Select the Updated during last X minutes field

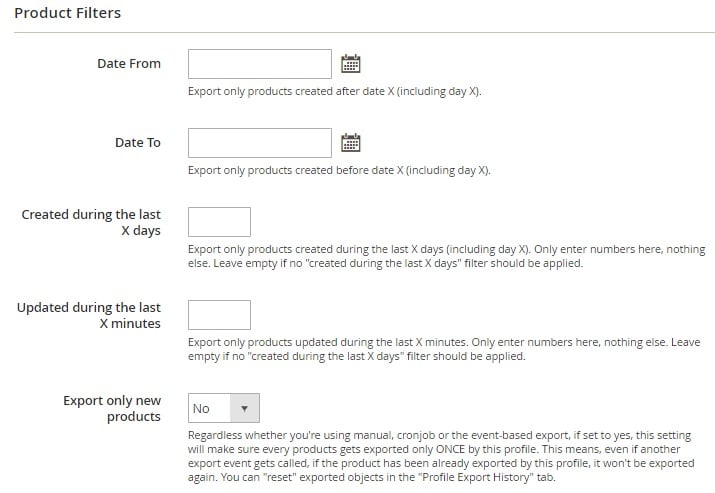click(219, 315)
